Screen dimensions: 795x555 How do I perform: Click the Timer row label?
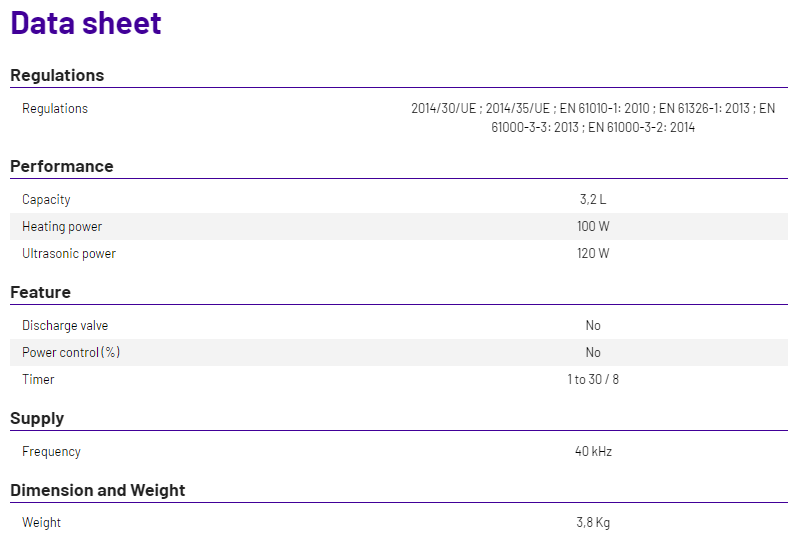coord(38,380)
